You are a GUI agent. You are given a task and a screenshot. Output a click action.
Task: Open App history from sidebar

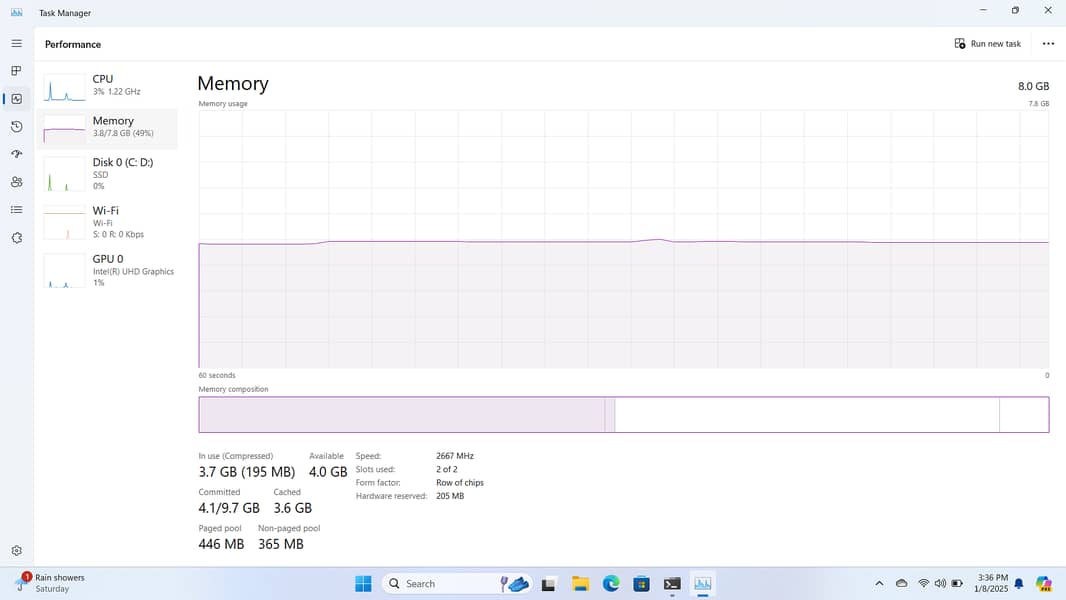tap(16, 127)
